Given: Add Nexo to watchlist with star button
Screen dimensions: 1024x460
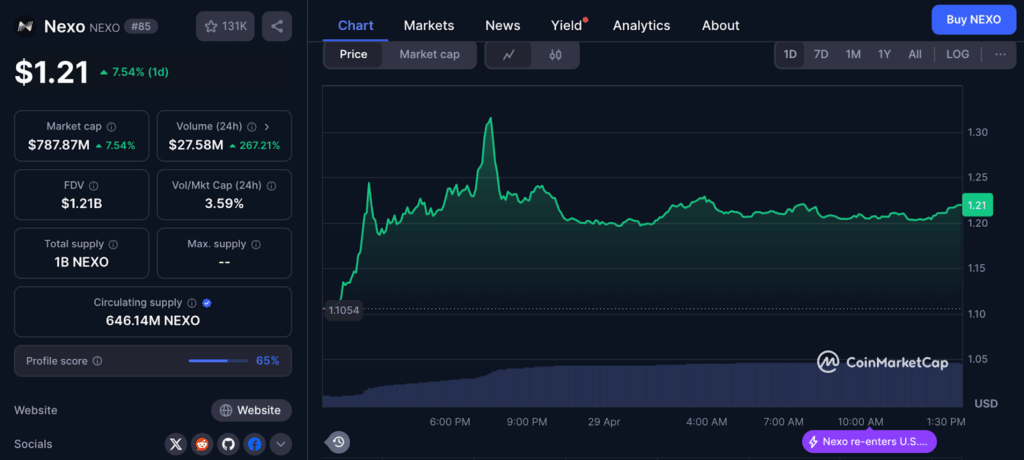Looking at the screenshot, I should [225, 27].
